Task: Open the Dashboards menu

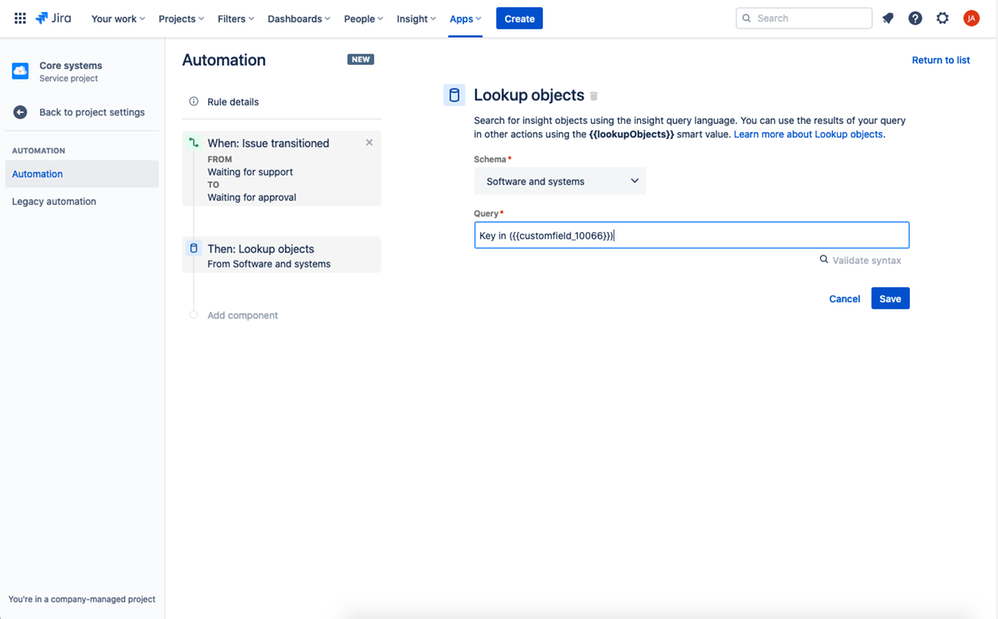Action: pos(299,18)
